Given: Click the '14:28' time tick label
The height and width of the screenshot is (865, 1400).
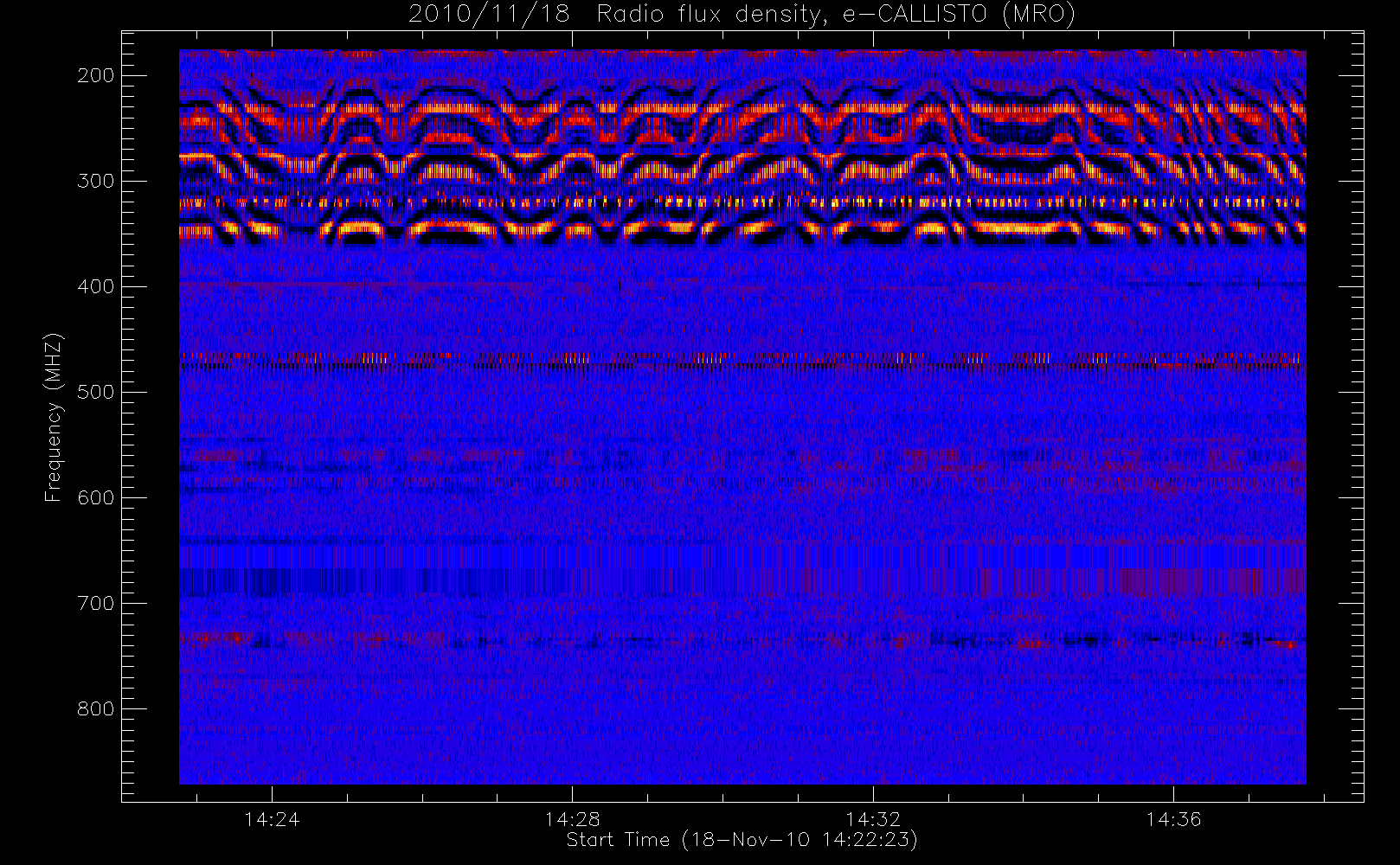Looking at the screenshot, I should pos(572,819).
